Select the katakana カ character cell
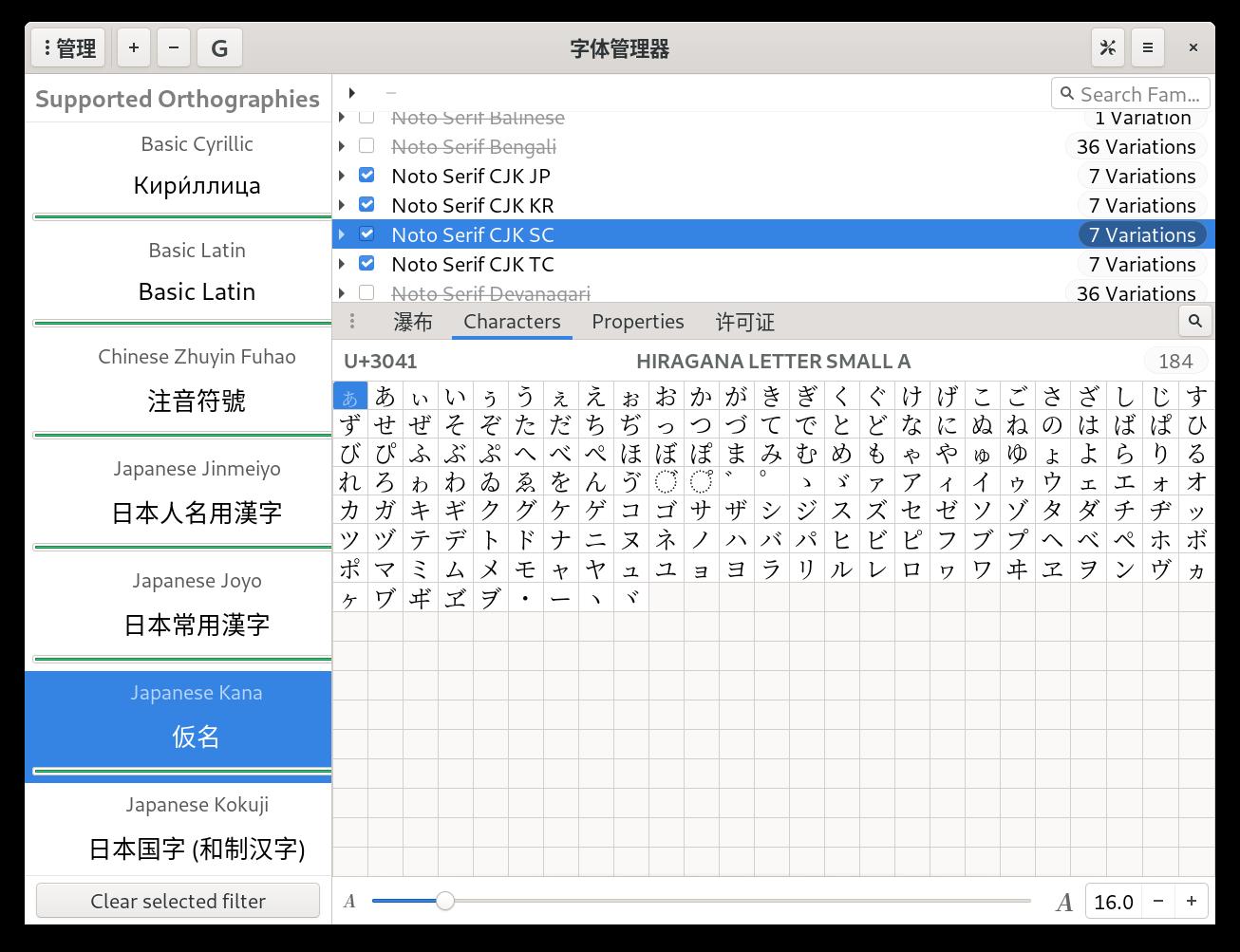Image resolution: width=1240 pixels, height=952 pixels. click(x=350, y=510)
